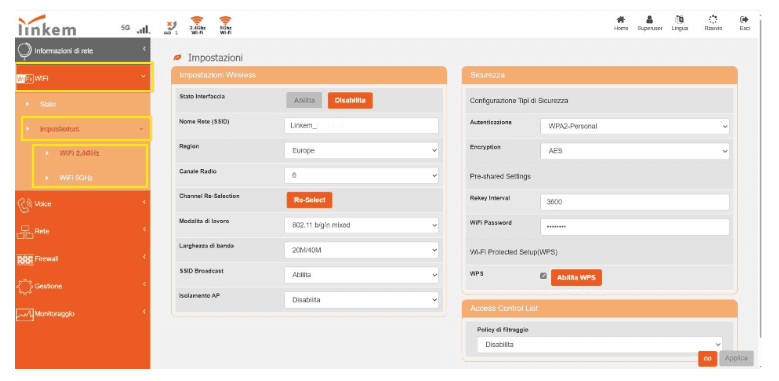
Task: Expand the Voice sidebar menu
Action: 82,204
